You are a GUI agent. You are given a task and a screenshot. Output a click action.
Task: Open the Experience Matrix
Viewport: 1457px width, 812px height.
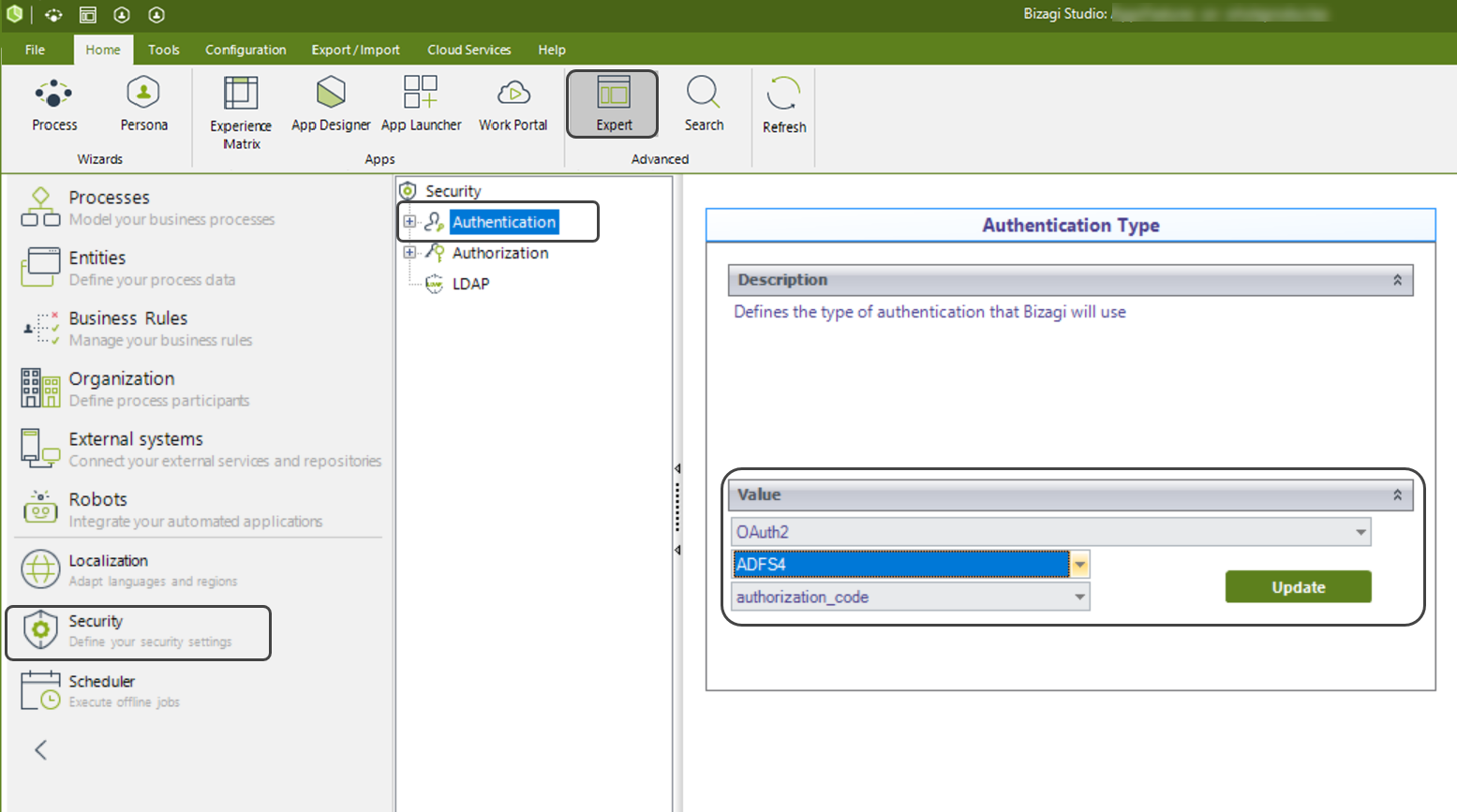pyautogui.click(x=241, y=112)
